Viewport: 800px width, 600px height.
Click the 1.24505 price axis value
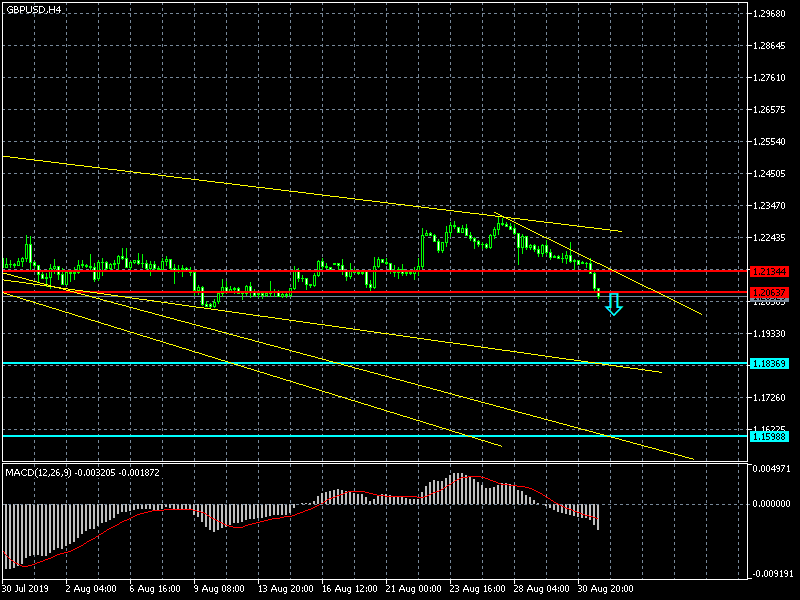pyautogui.click(x=769, y=173)
